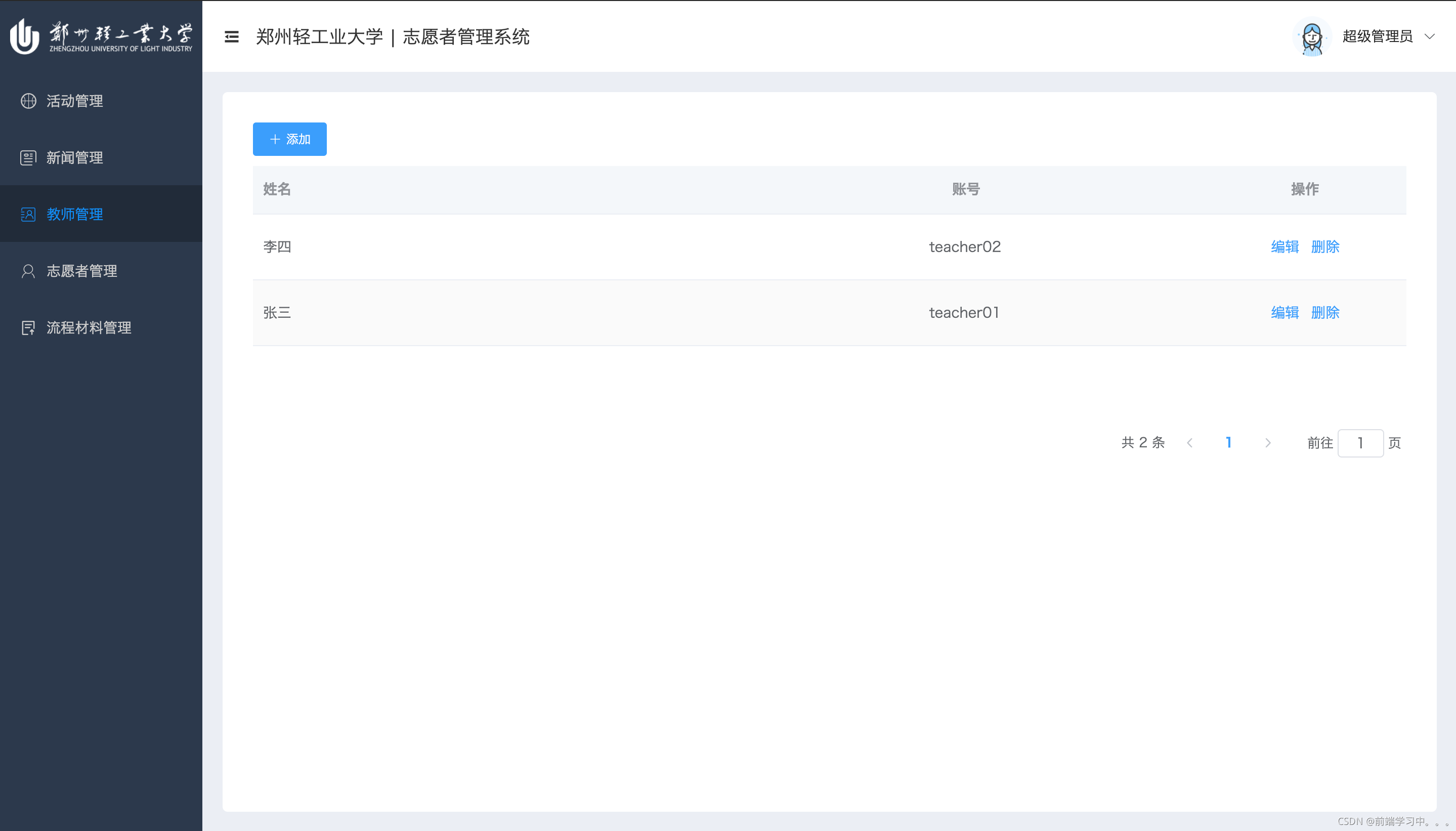Screen dimensions: 1456x831
Task: Click the globe icon for 活动管理
Action: pyautogui.click(x=28, y=101)
